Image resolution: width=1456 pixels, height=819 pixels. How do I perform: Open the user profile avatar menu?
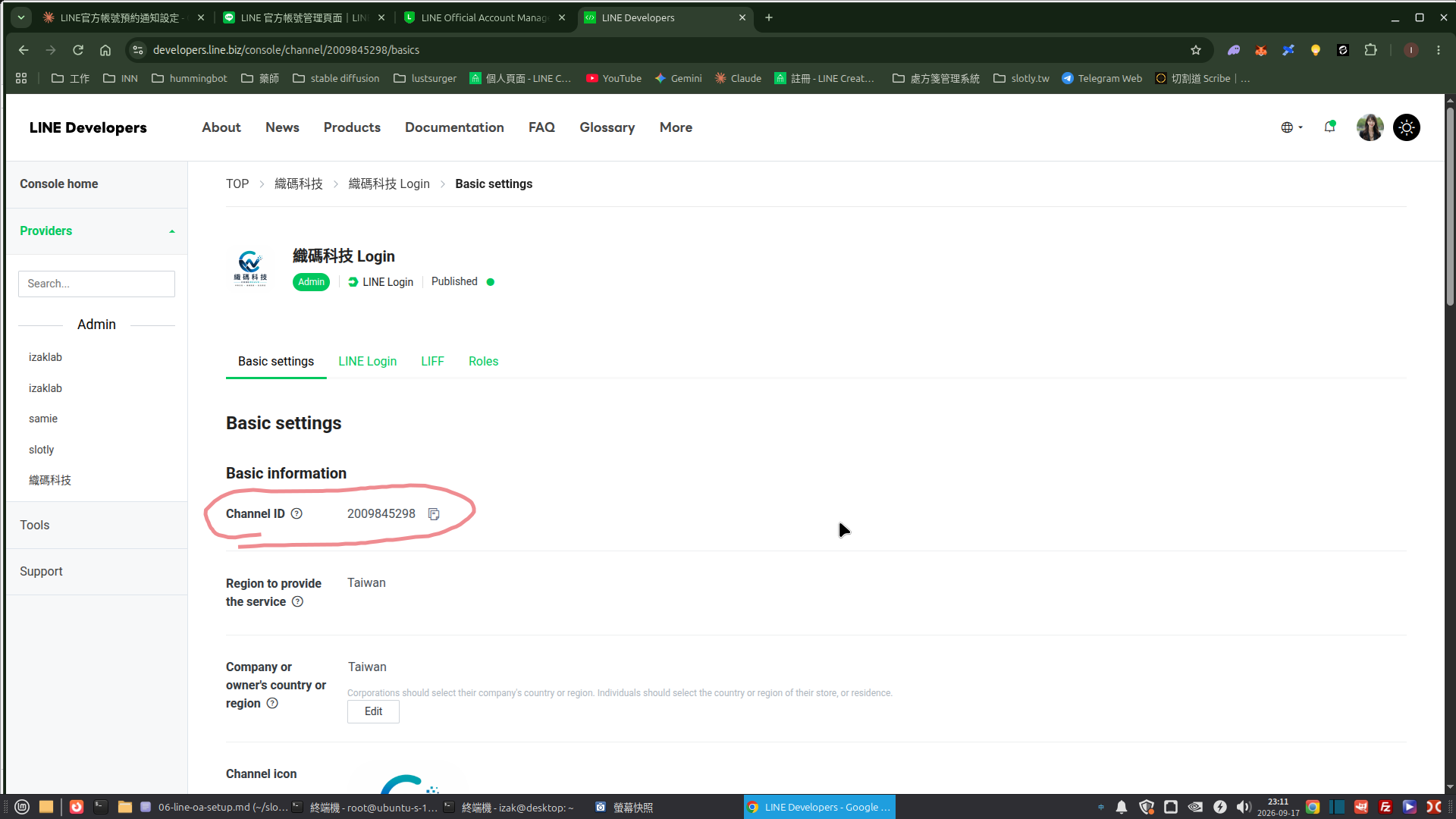[x=1370, y=127]
